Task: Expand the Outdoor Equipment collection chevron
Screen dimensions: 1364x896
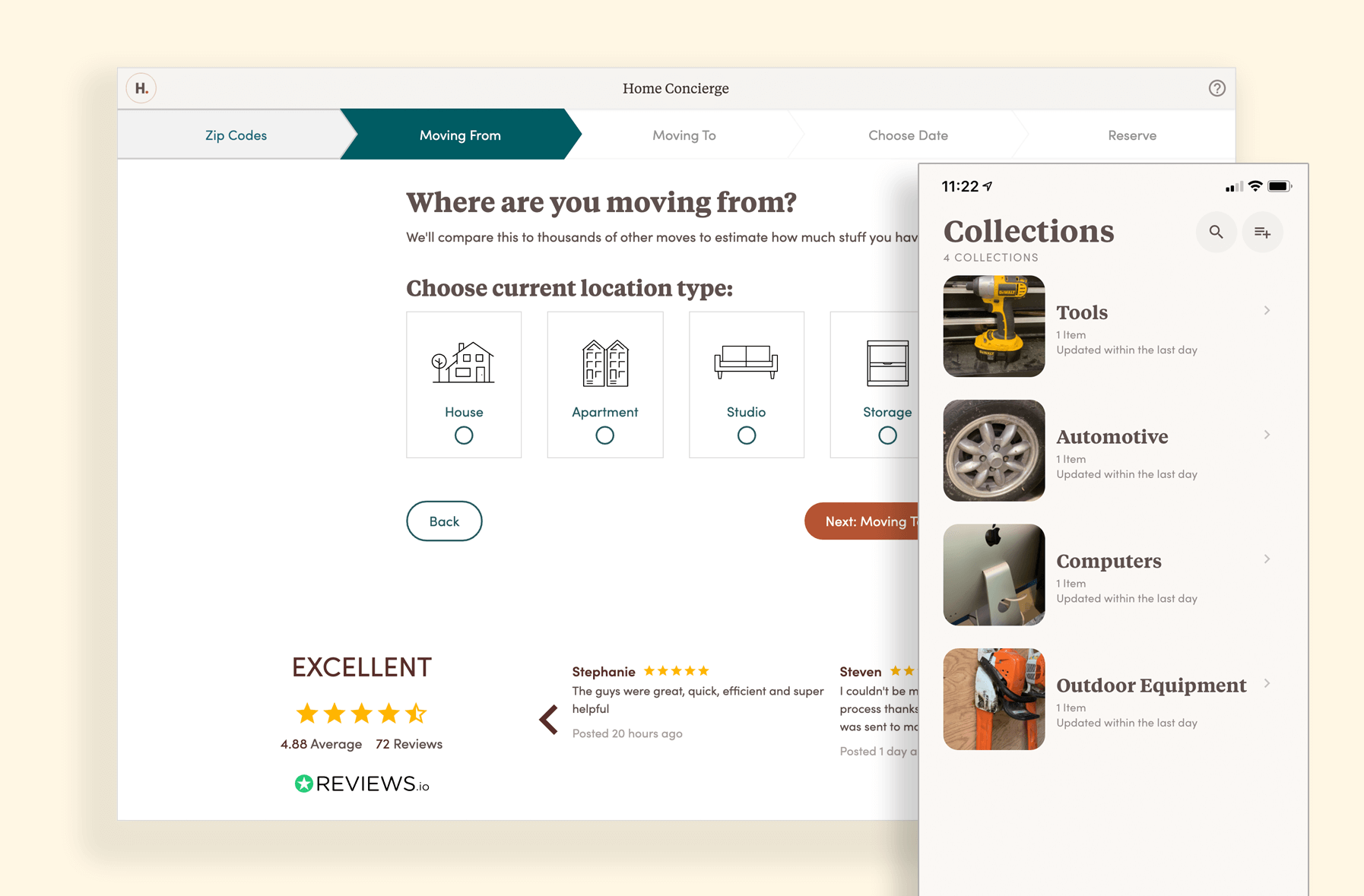Action: click(x=1267, y=683)
